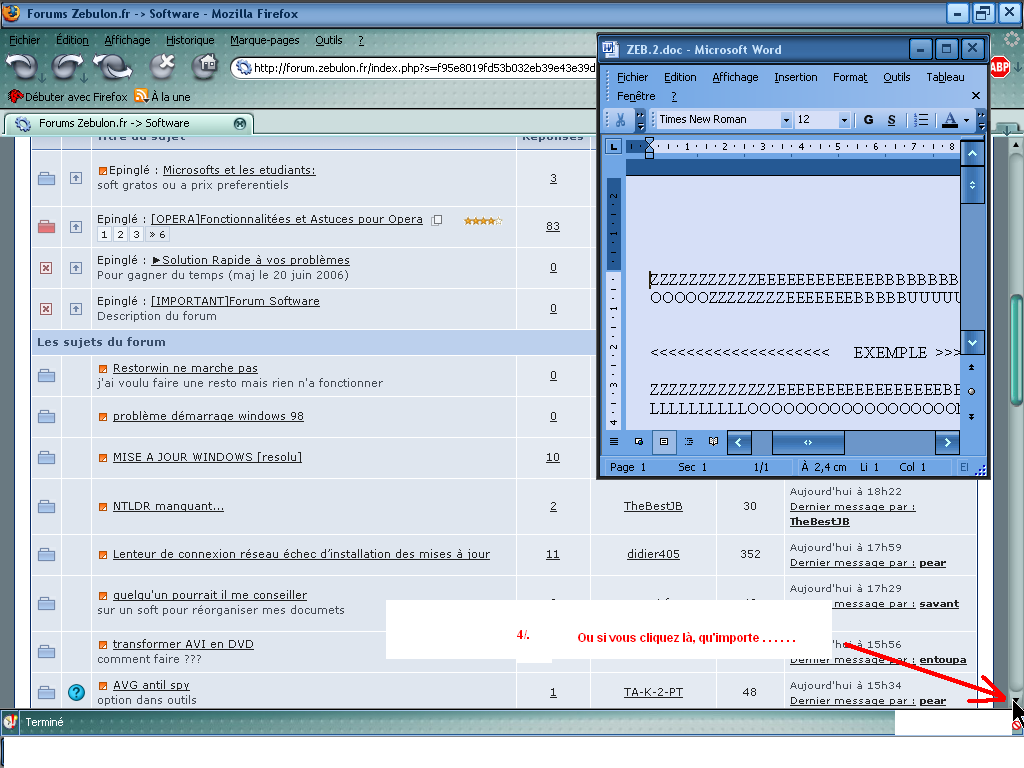Reload the page with Firefox refresh icon
Viewport: 1024px width, 768px height.
[x=113, y=67]
